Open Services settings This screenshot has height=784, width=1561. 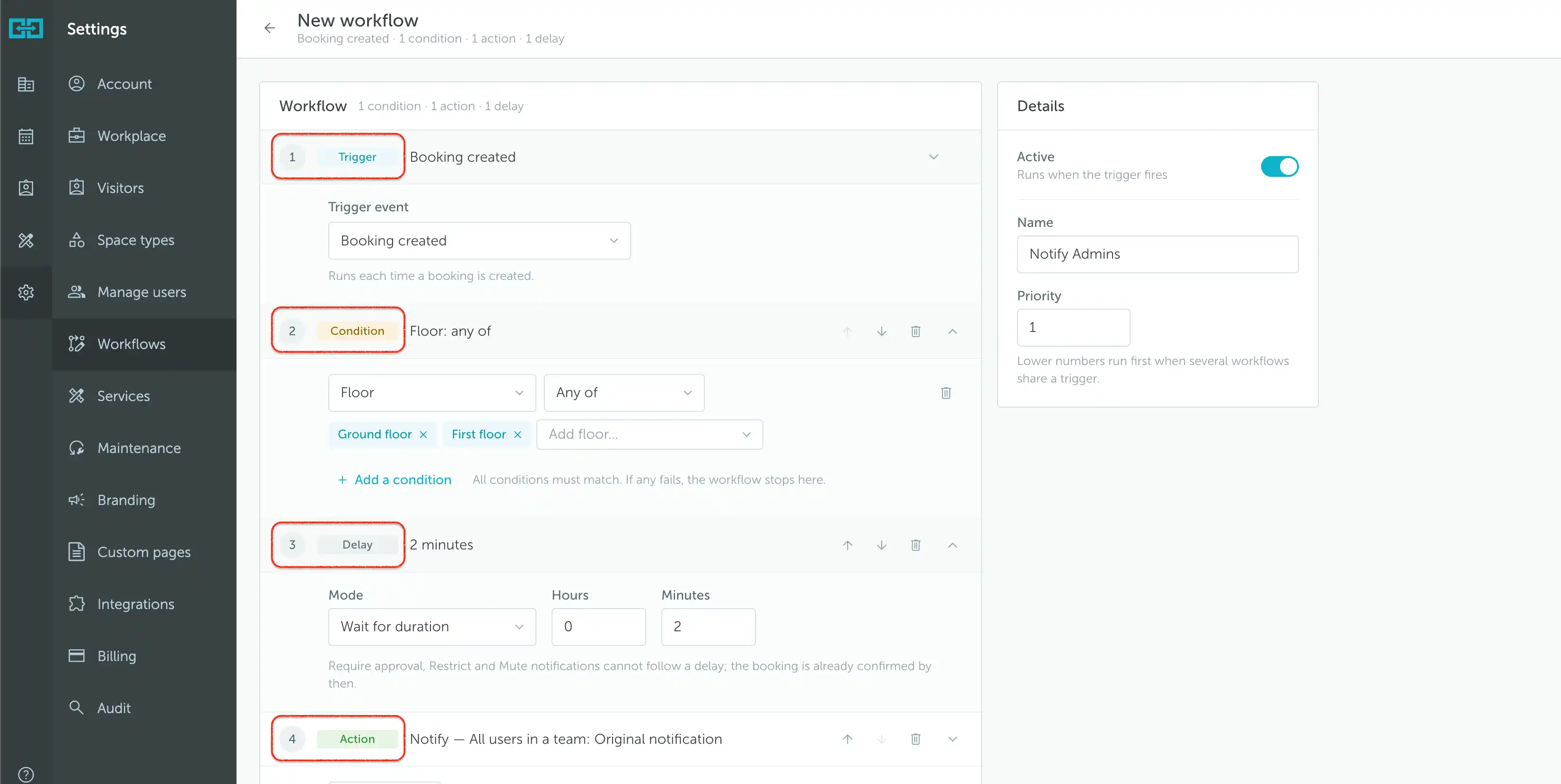[144, 396]
